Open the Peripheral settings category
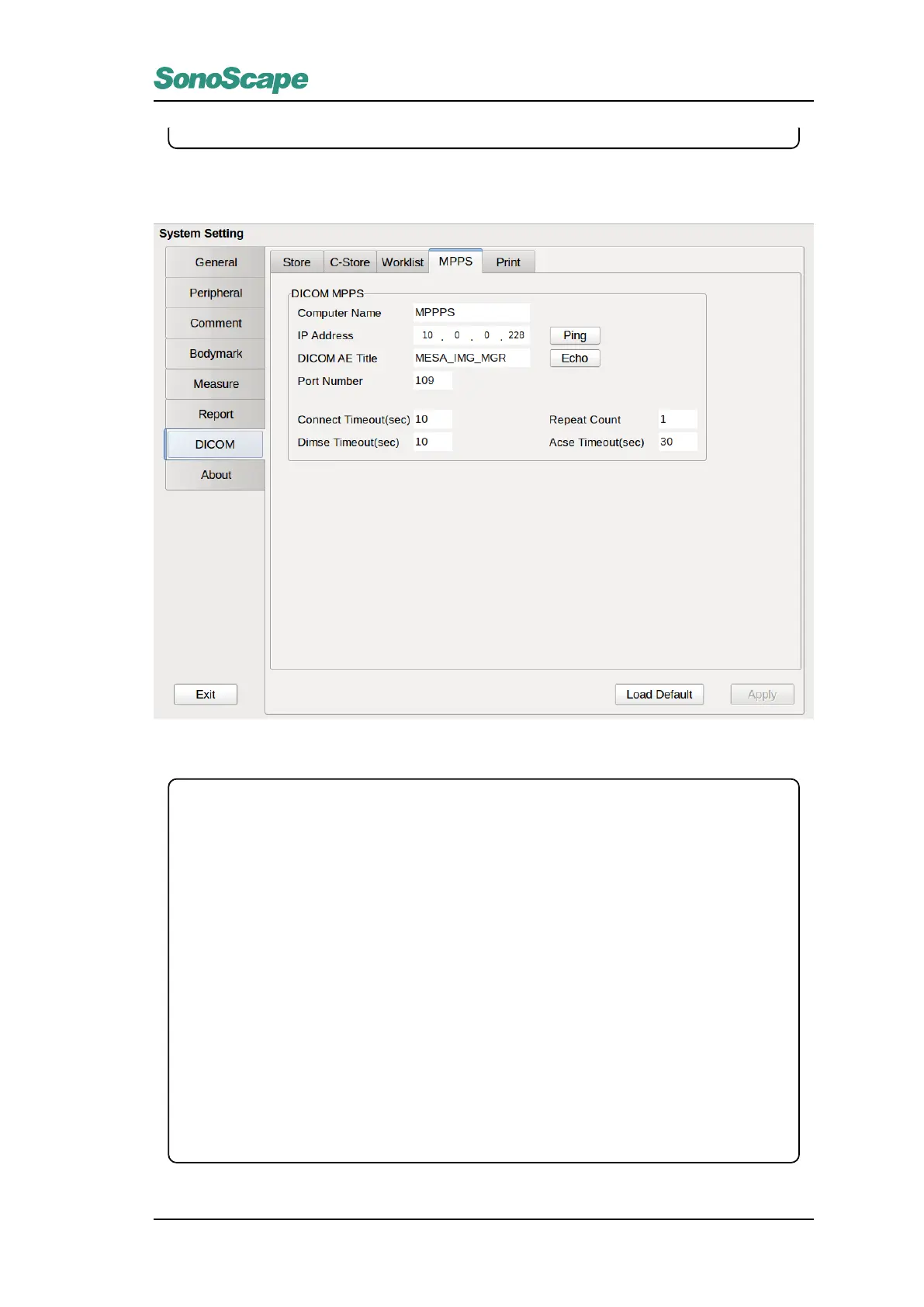 click(215, 293)
